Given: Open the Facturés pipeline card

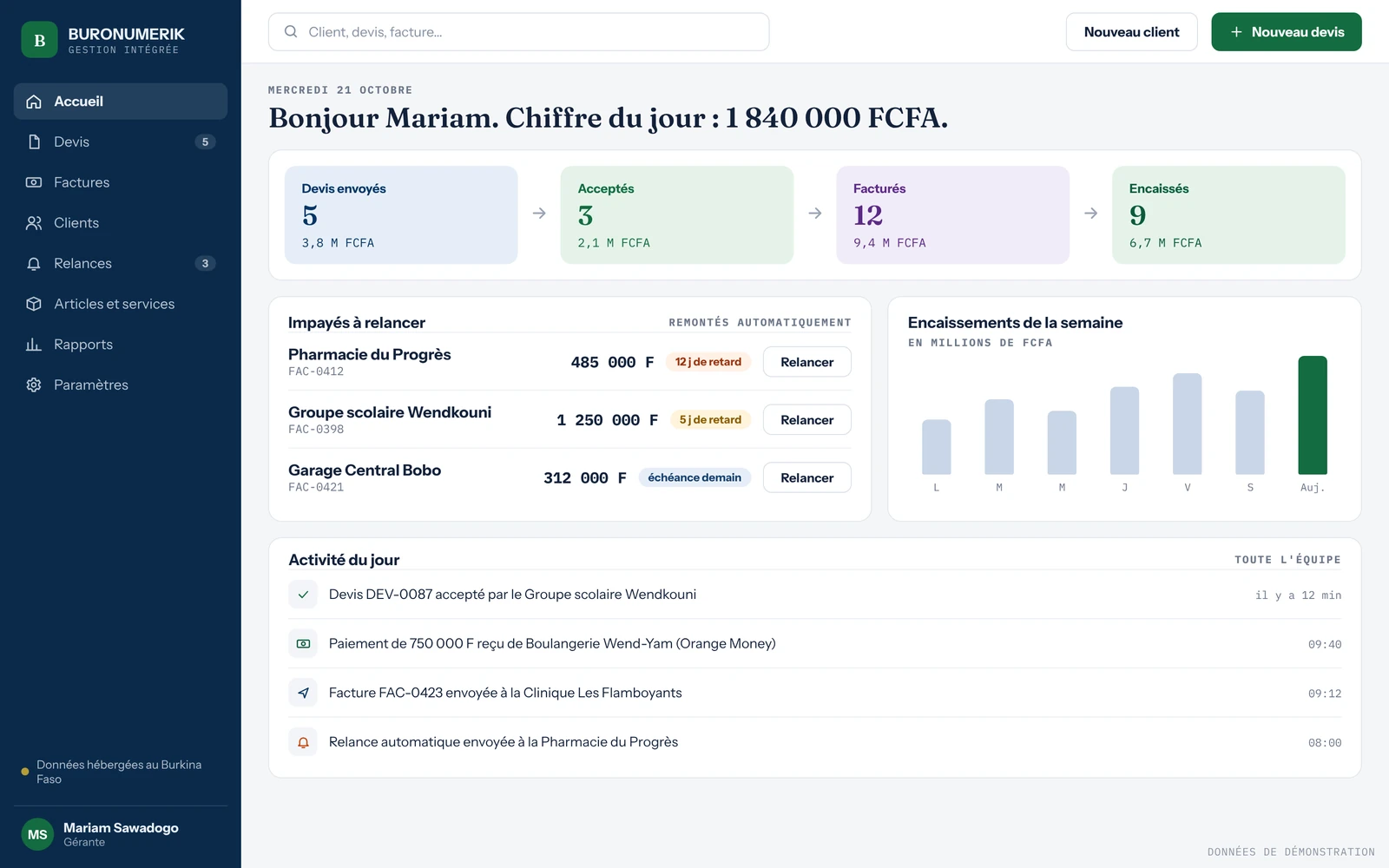Looking at the screenshot, I should tap(952, 215).
